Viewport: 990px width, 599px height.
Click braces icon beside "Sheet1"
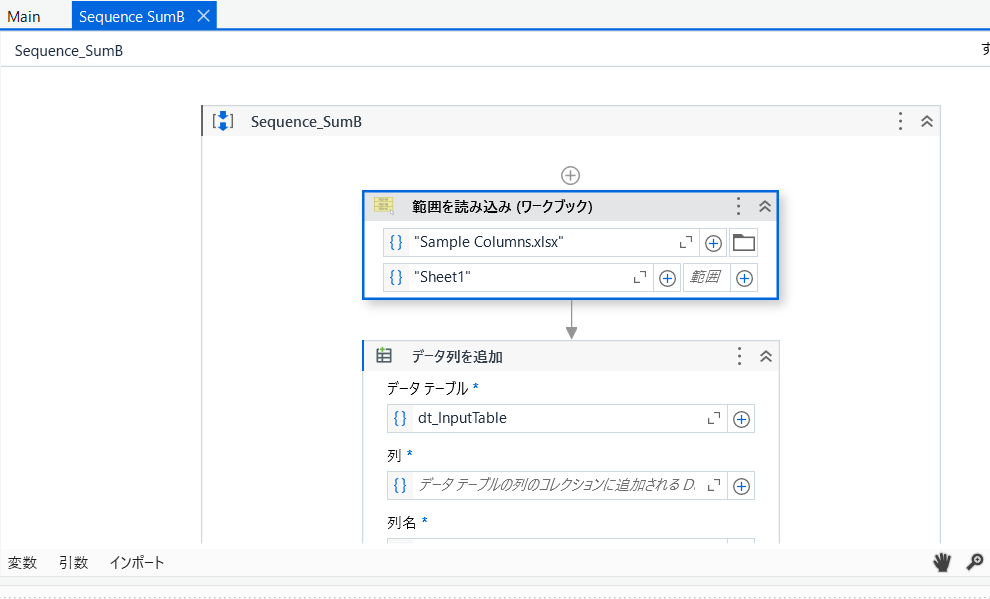[x=396, y=278]
